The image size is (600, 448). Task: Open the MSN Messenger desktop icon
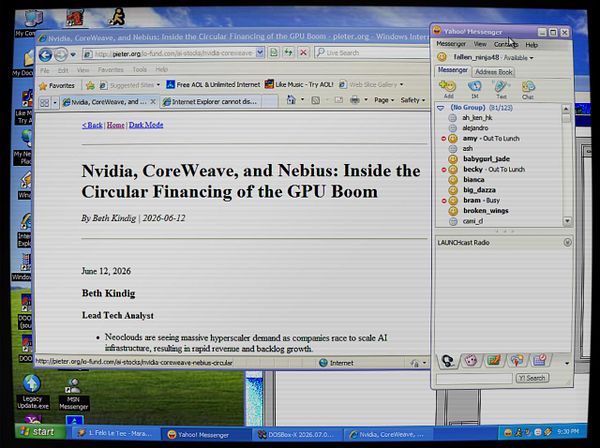(x=73, y=394)
